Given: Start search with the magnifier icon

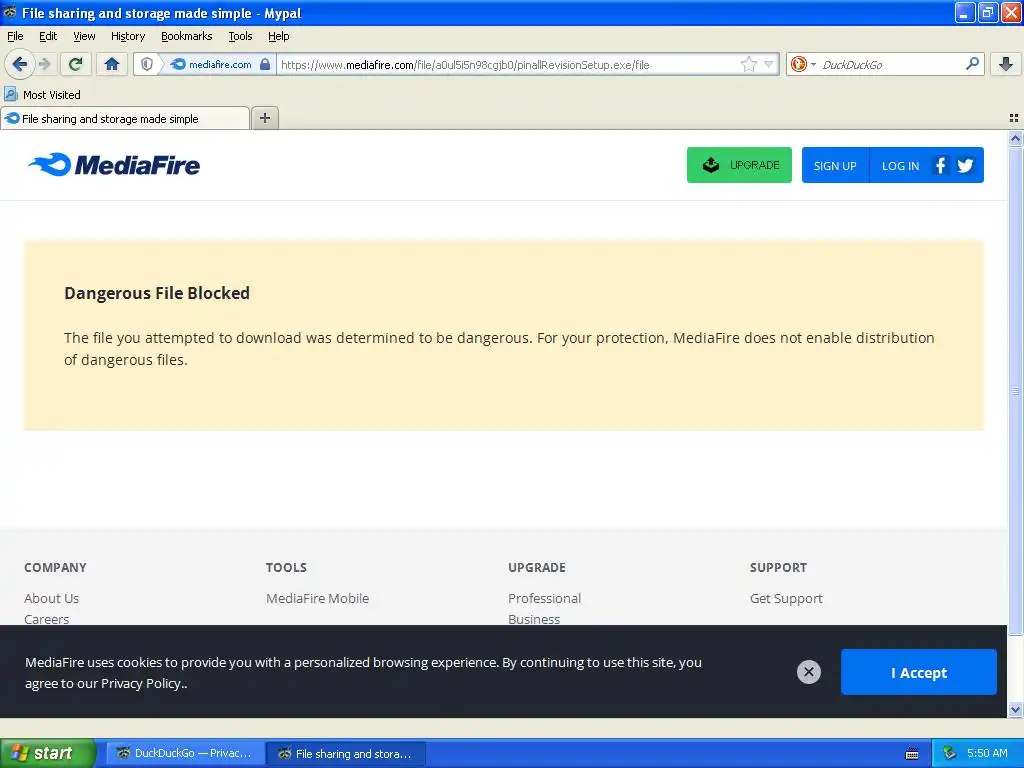Looking at the screenshot, I should click(972, 64).
